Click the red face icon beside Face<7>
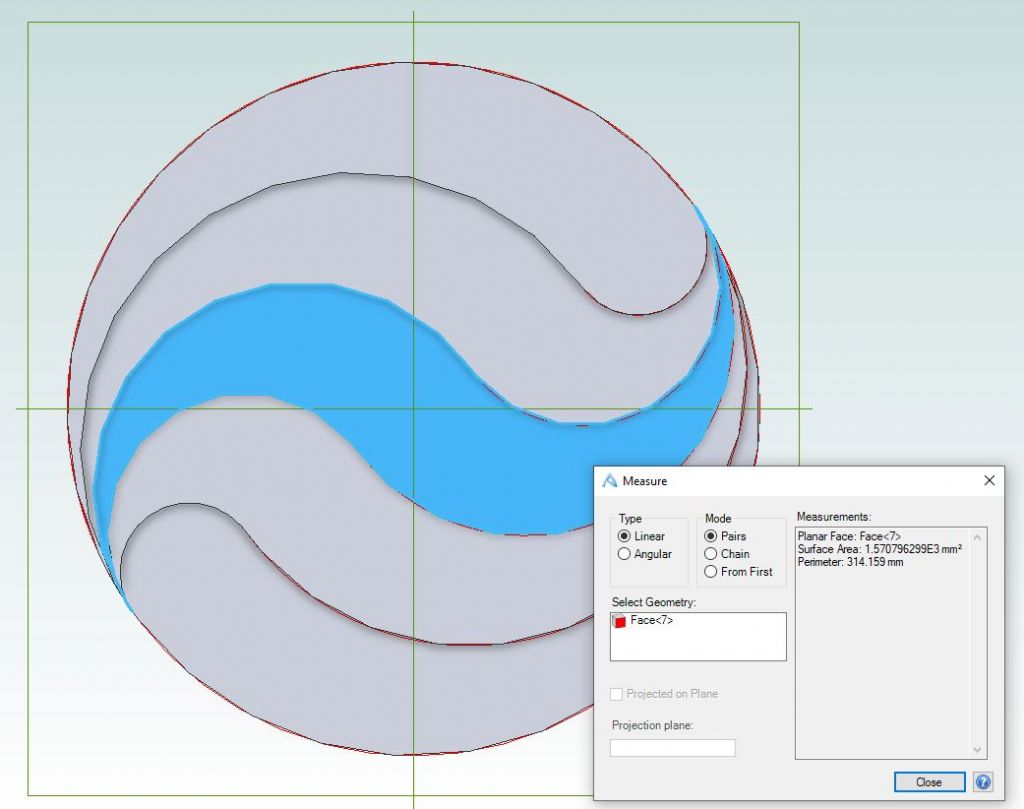This screenshot has height=809, width=1024. (x=618, y=621)
